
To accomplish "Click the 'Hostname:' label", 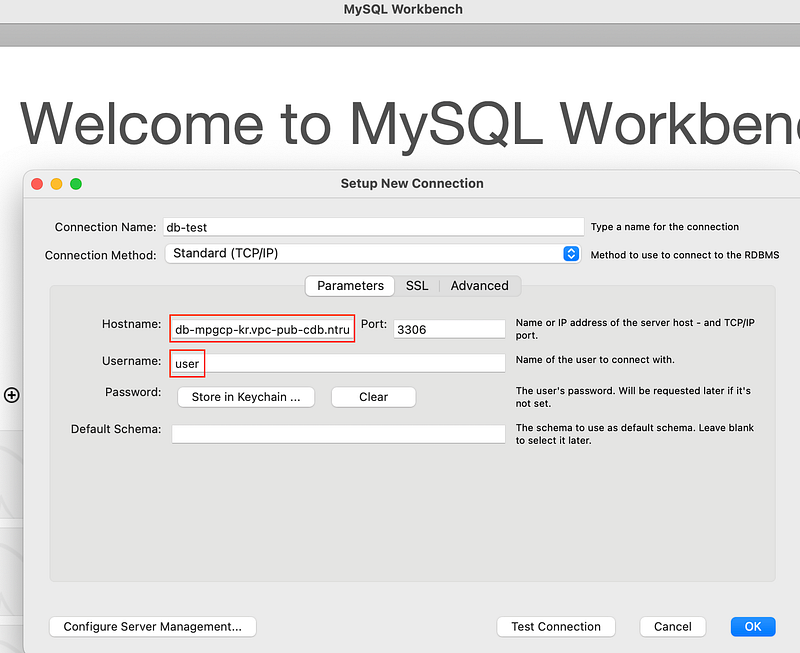I will [x=132, y=324].
